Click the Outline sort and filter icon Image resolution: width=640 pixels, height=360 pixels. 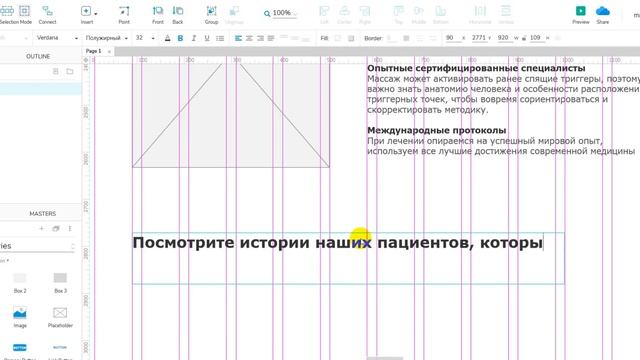tap(56, 71)
